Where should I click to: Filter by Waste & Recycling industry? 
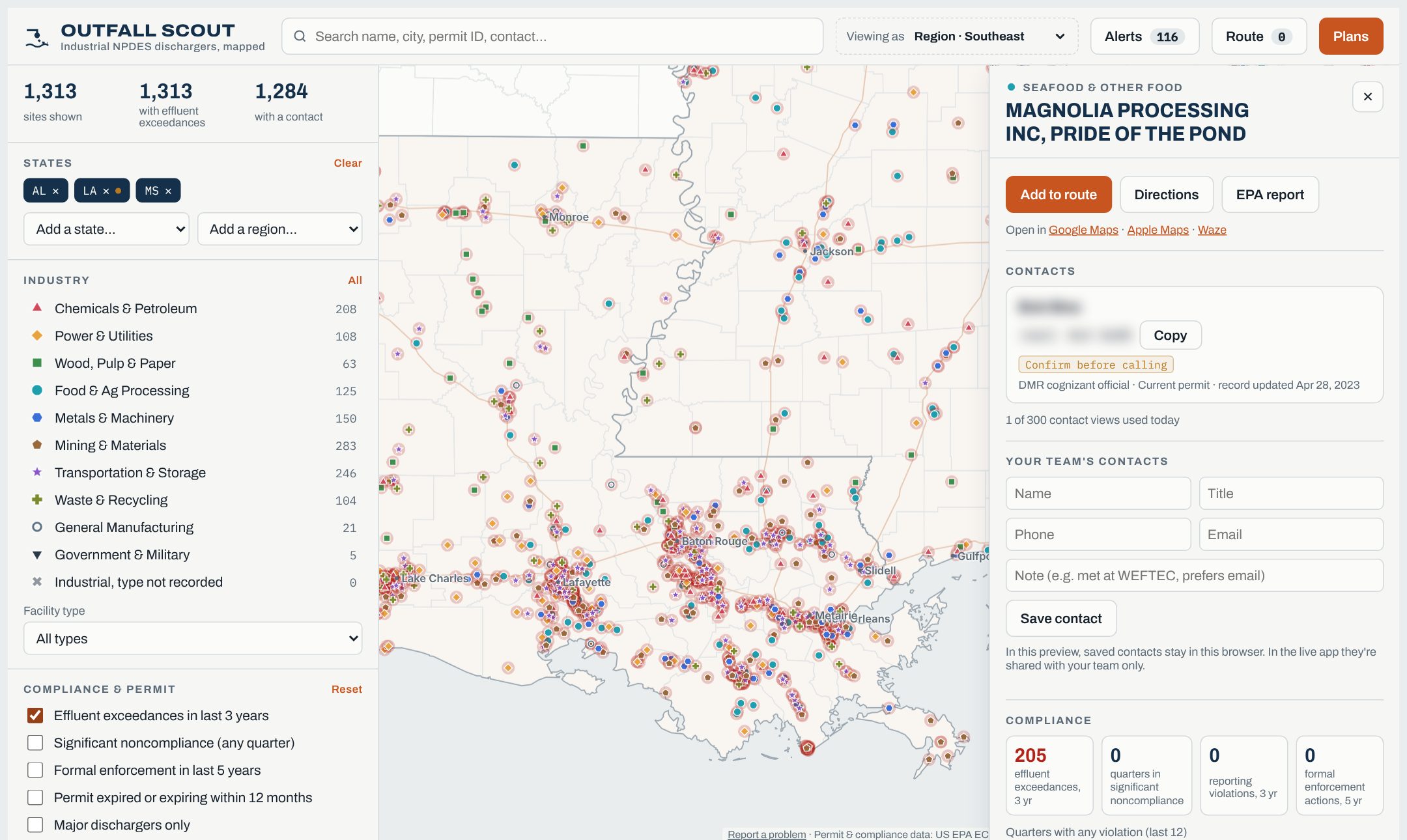[193, 500]
